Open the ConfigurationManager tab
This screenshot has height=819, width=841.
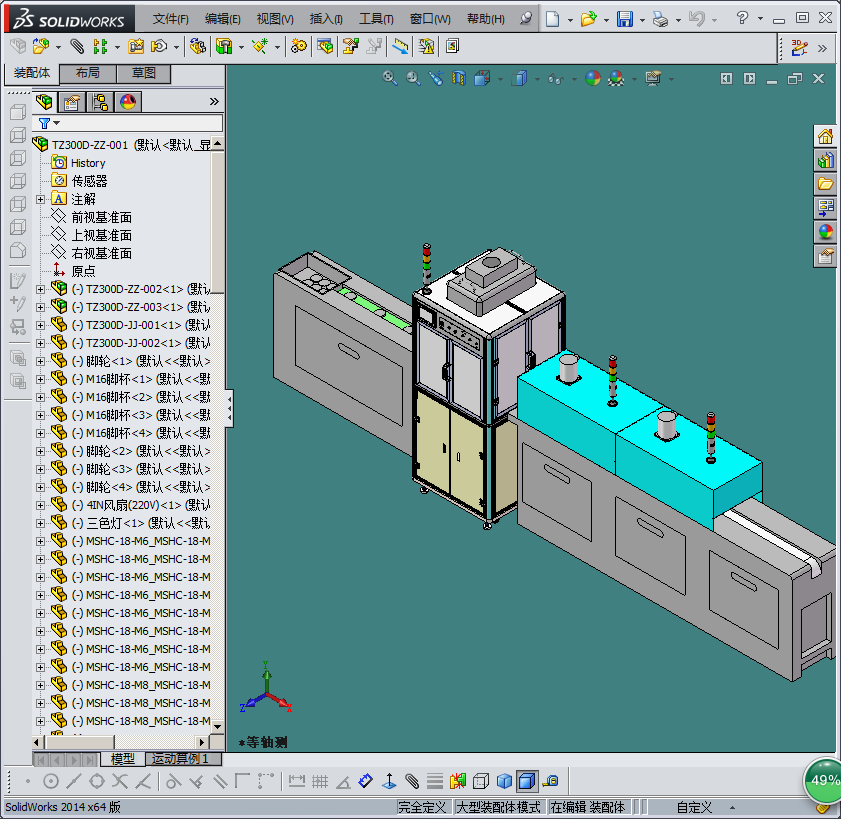tap(100, 102)
